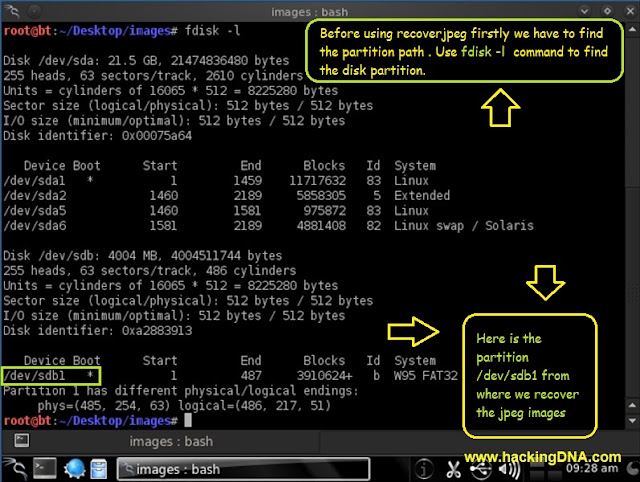Open the notifications info icon in tray
This screenshot has height=482, width=640.
point(424,469)
